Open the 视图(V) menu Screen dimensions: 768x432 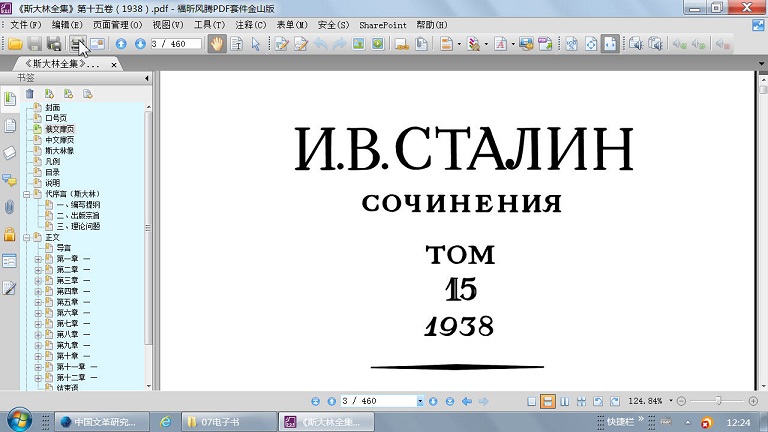[x=168, y=23]
